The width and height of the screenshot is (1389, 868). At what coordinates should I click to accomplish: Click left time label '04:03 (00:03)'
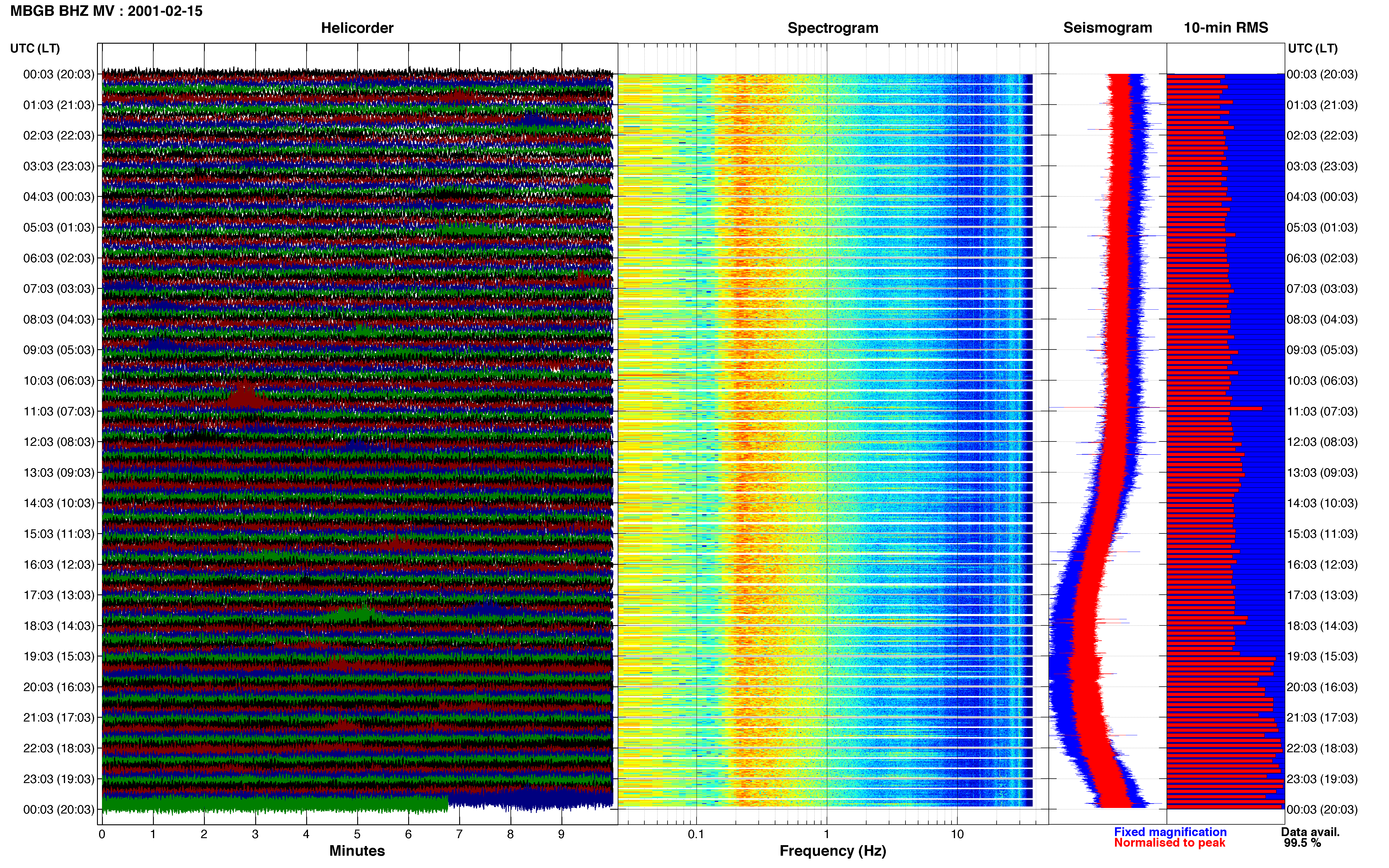[59, 197]
